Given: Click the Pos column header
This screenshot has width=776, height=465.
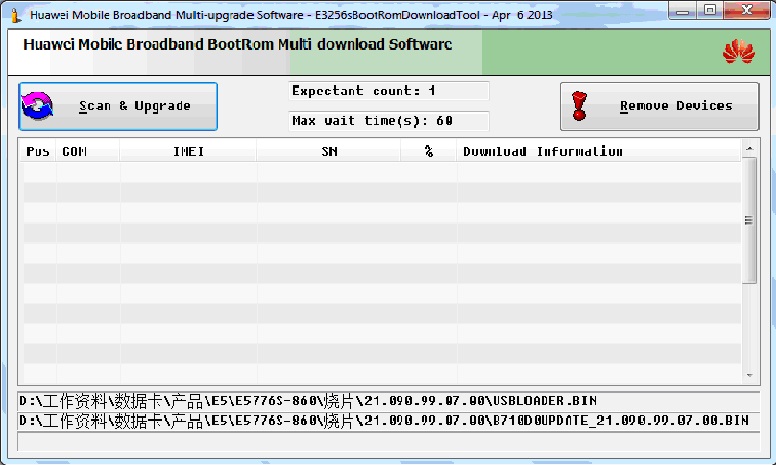Looking at the screenshot, I should tap(39, 152).
